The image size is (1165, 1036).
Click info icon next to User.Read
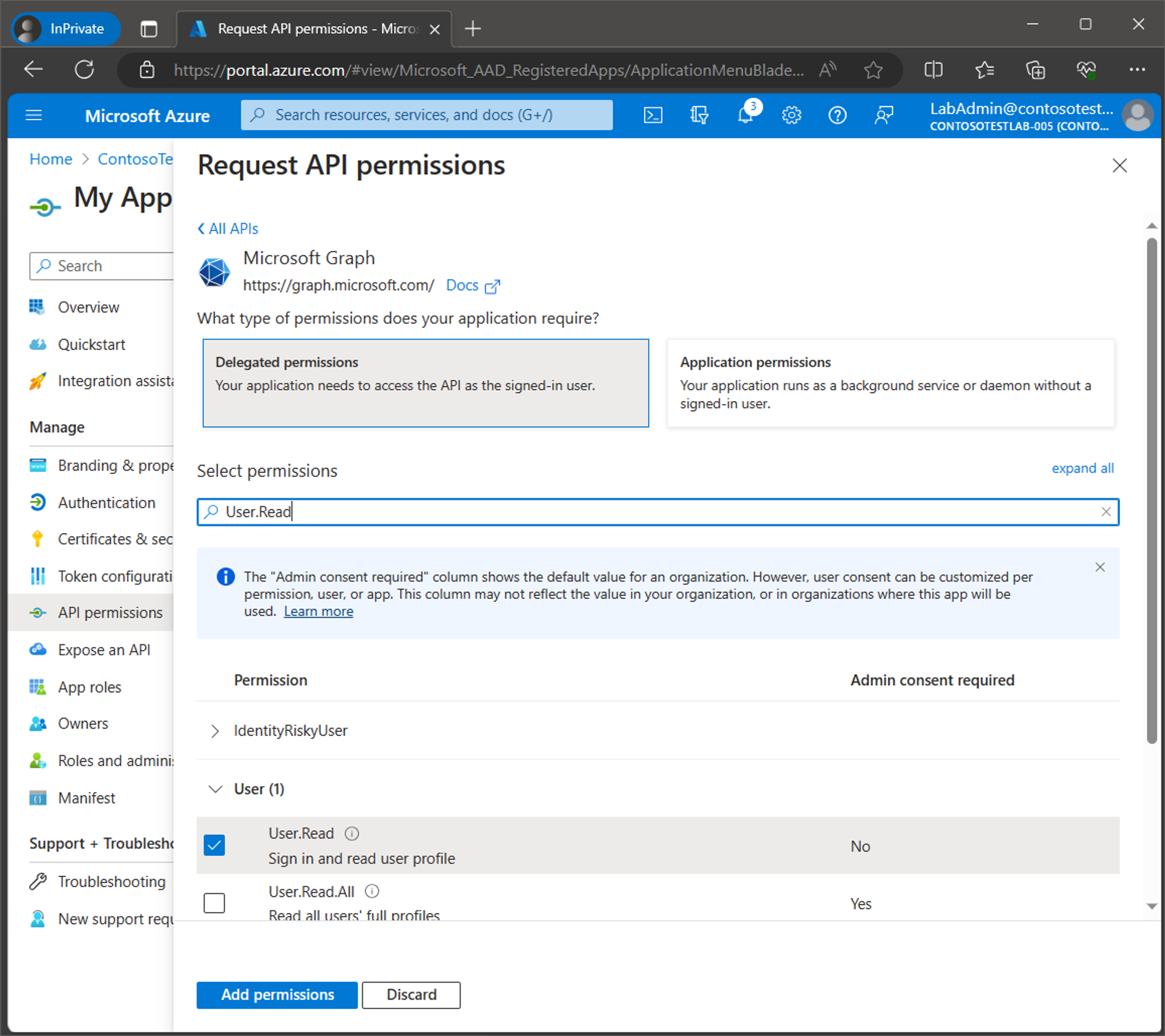pos(352,834)
